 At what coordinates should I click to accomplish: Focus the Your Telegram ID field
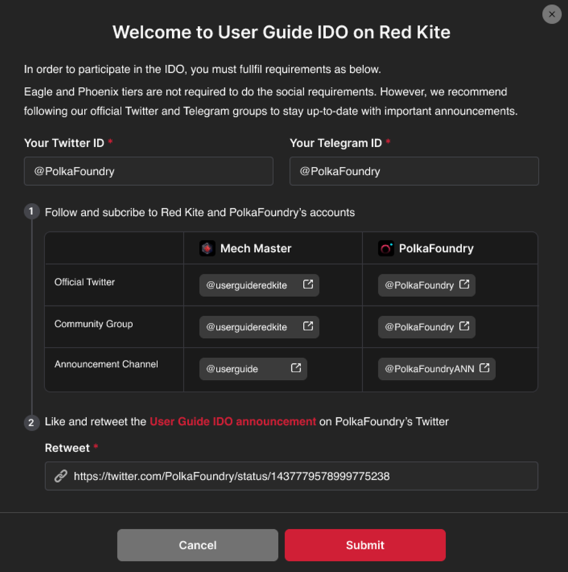(414, 171)
